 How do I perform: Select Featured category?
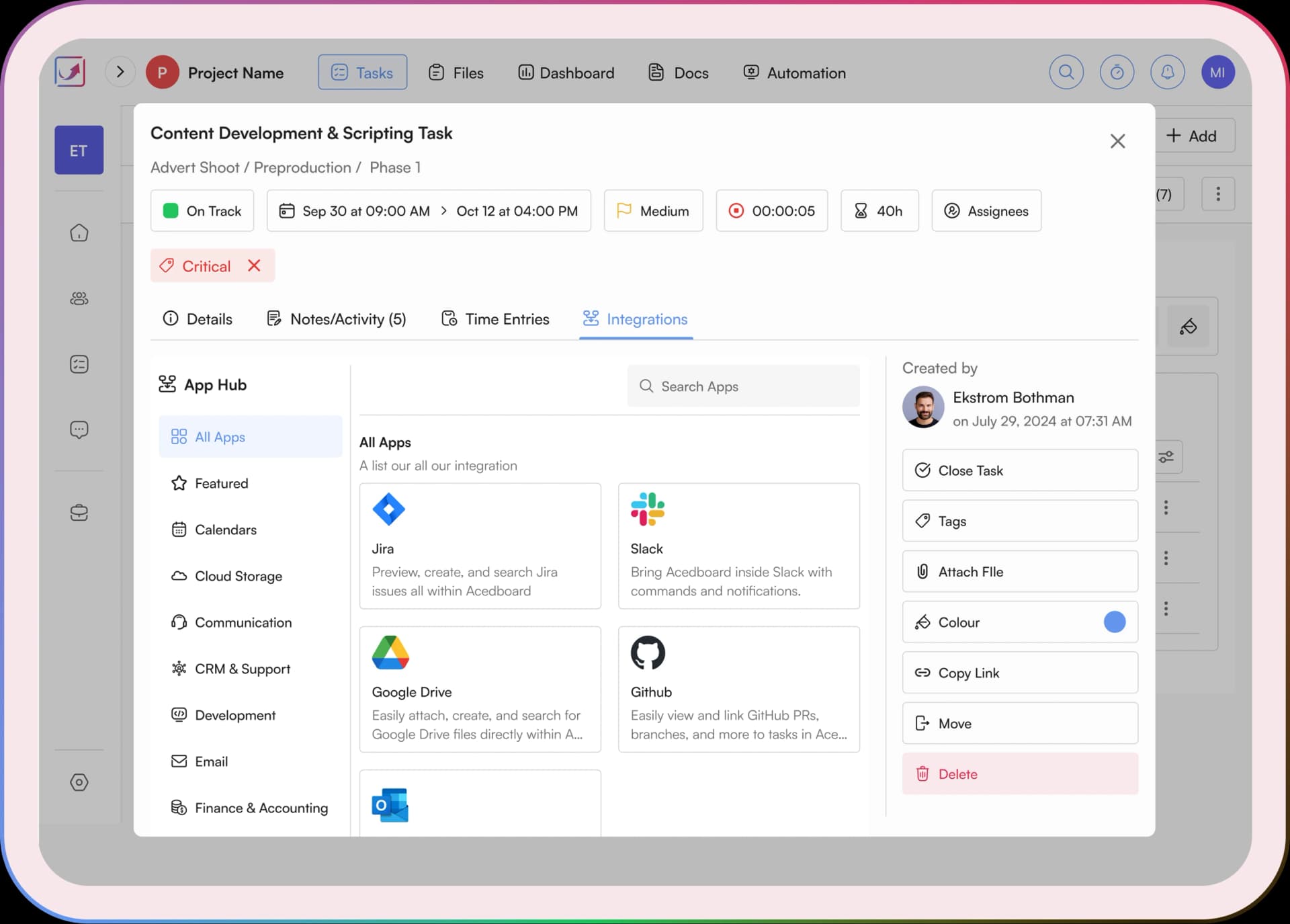click(x=251, y=483)
